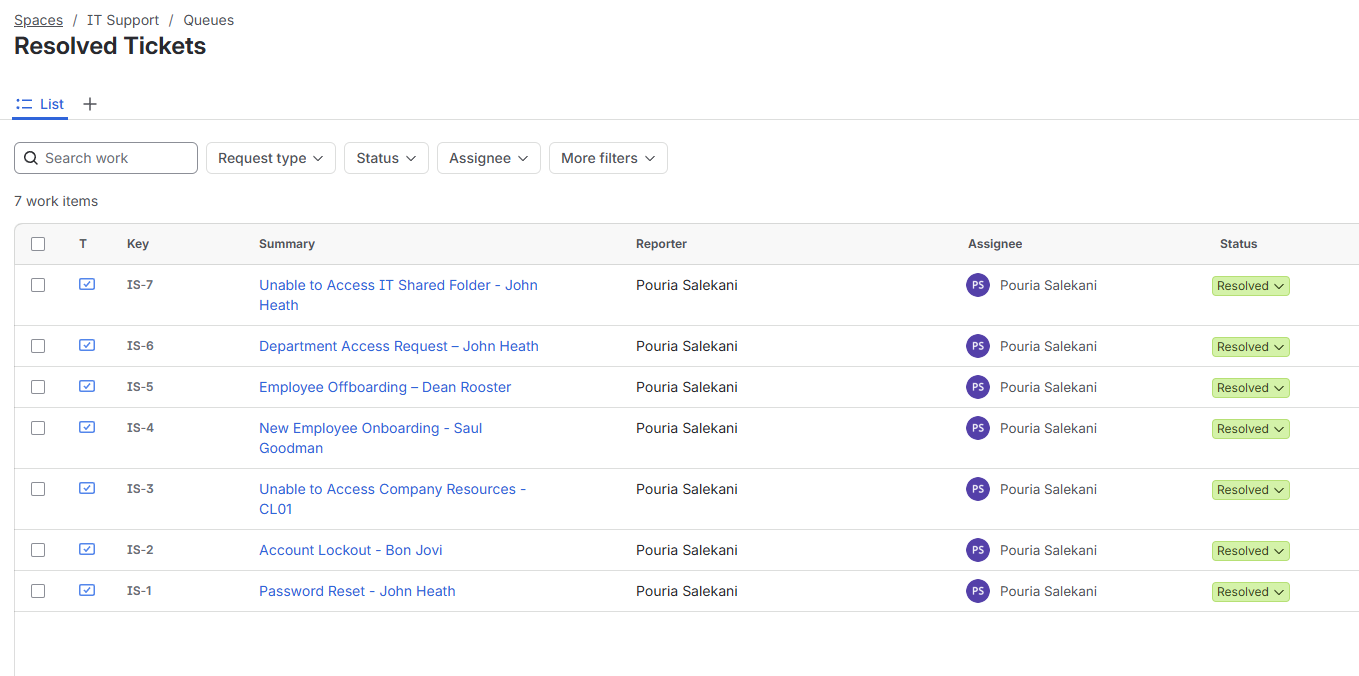This screenshot has height=676, width=1359.
Task: Switch to the List tab
Action: [40, 104]
